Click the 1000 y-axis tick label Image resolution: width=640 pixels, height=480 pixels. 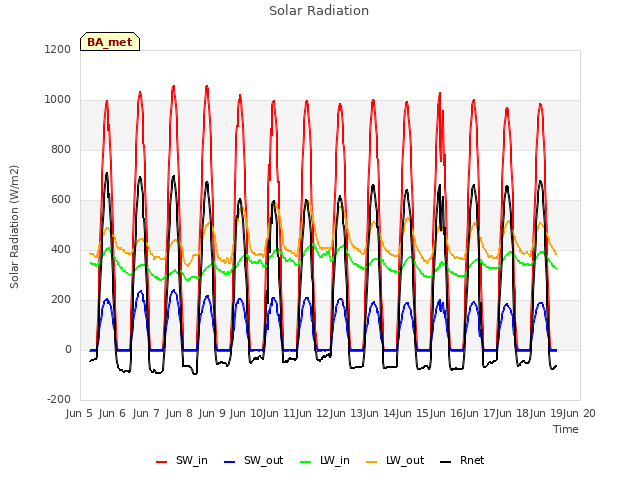[58, 100]
